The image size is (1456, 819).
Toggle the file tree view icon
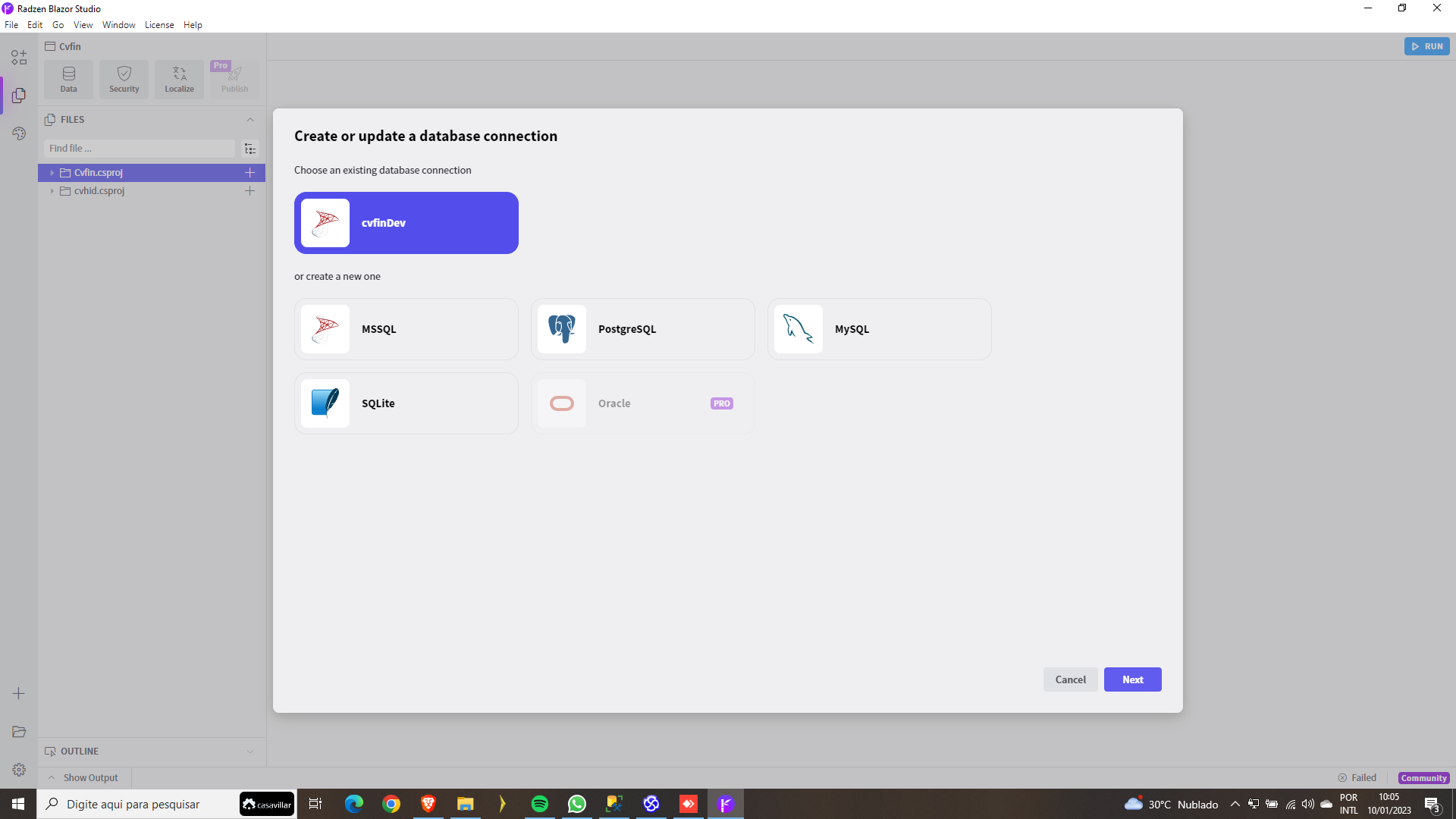coord(250,149)
